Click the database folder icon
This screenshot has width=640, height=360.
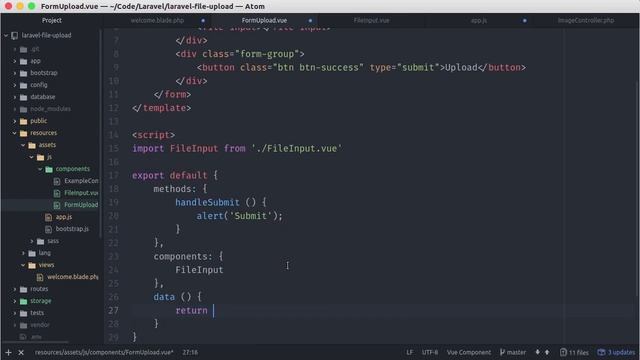[24, 97]
